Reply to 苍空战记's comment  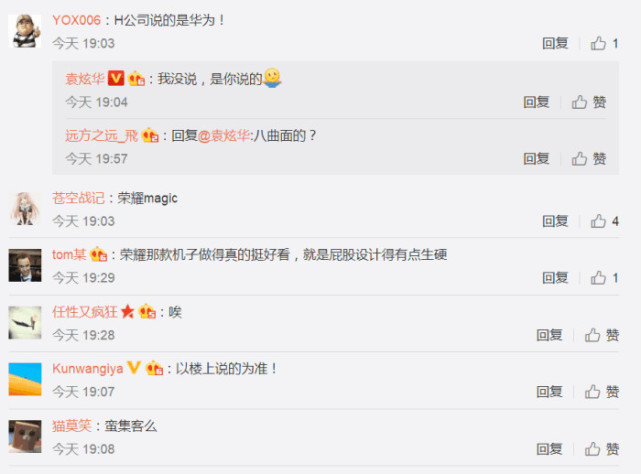pyautogui.click(x=555, y=221)
